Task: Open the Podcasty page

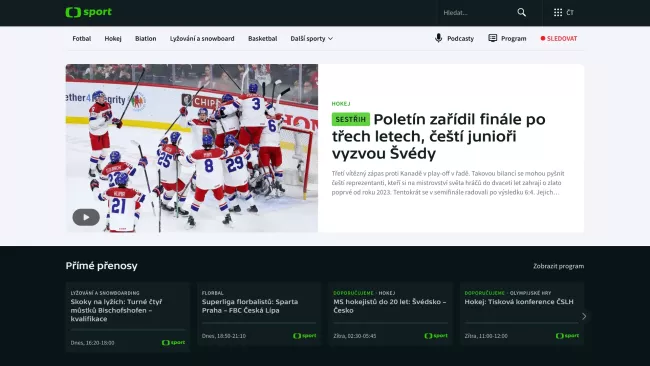Action: tap(460, 39)
